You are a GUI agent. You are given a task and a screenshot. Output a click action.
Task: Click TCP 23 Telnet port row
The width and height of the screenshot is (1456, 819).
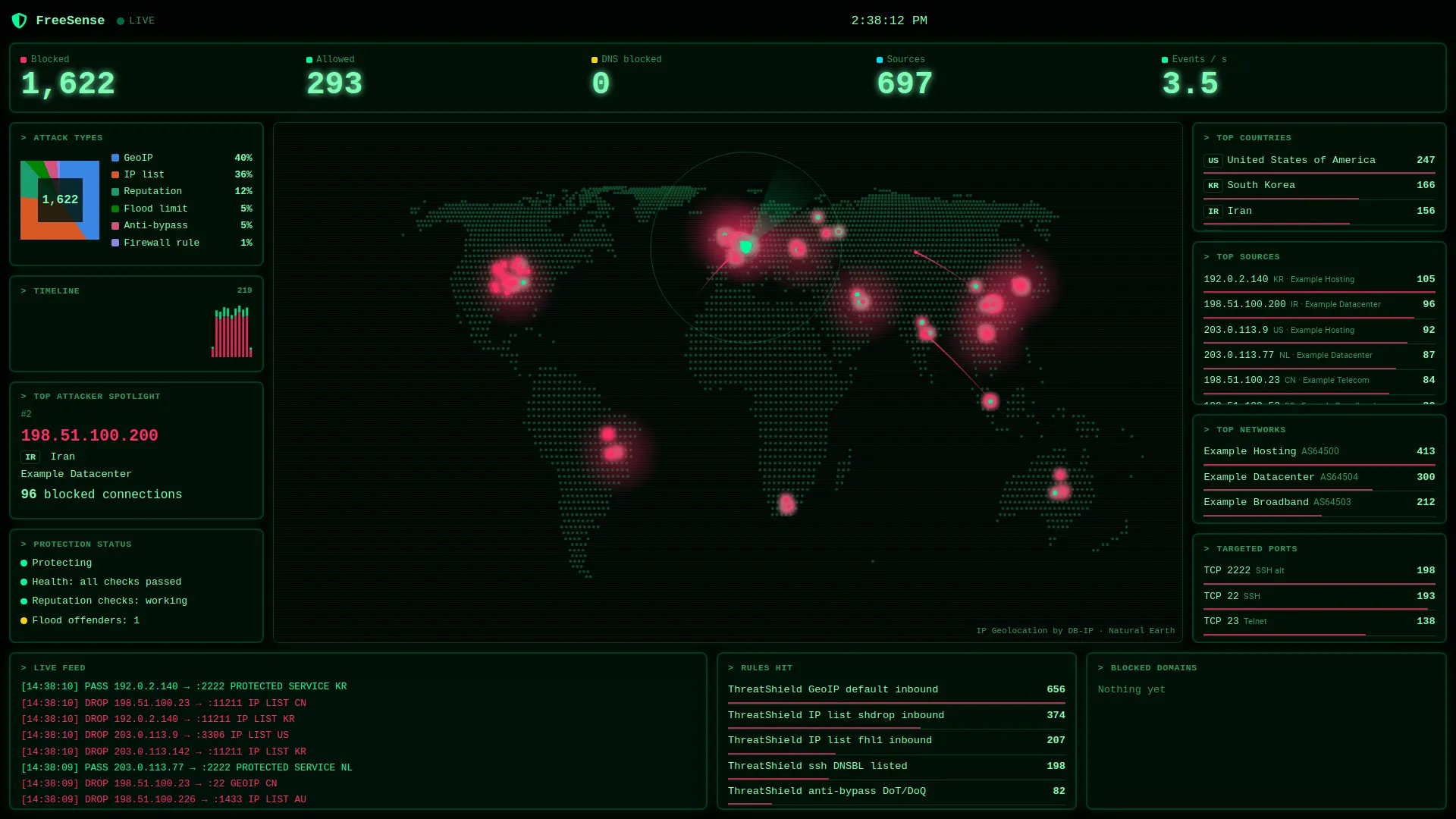click(1319, 623)
